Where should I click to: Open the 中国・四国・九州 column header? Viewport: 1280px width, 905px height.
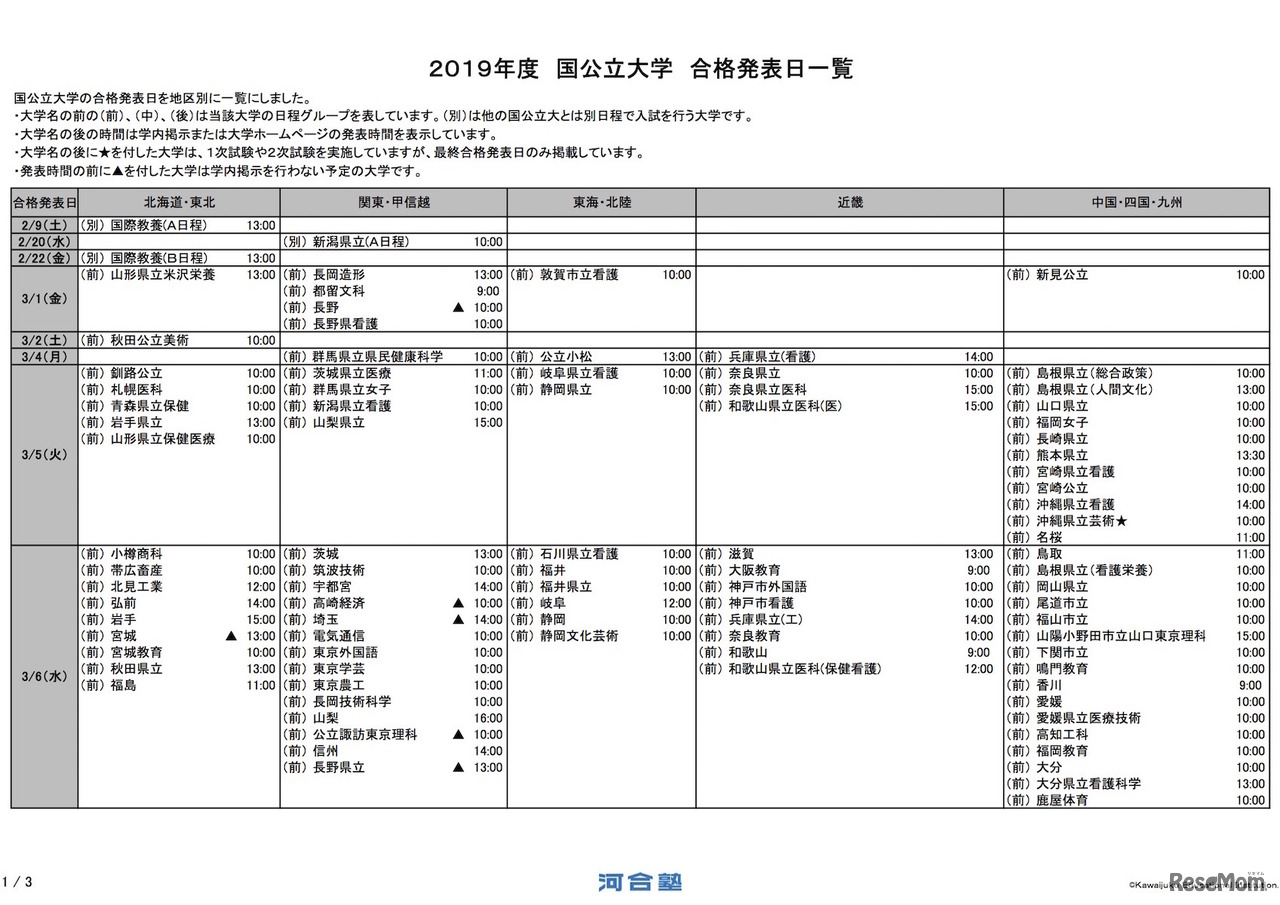(1135, 202)
